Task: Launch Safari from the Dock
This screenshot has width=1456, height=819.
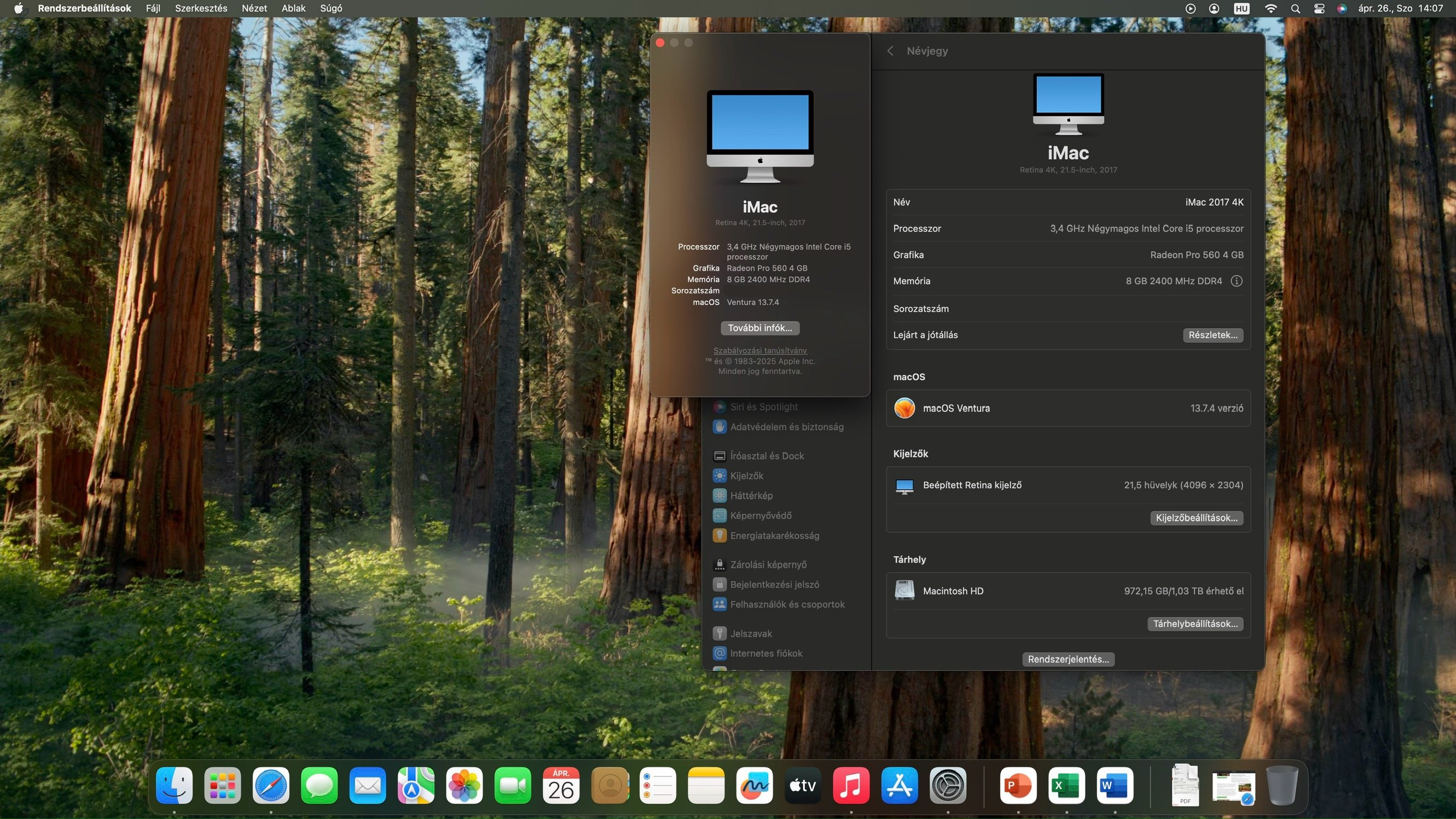Action: (x=271, y=786)
